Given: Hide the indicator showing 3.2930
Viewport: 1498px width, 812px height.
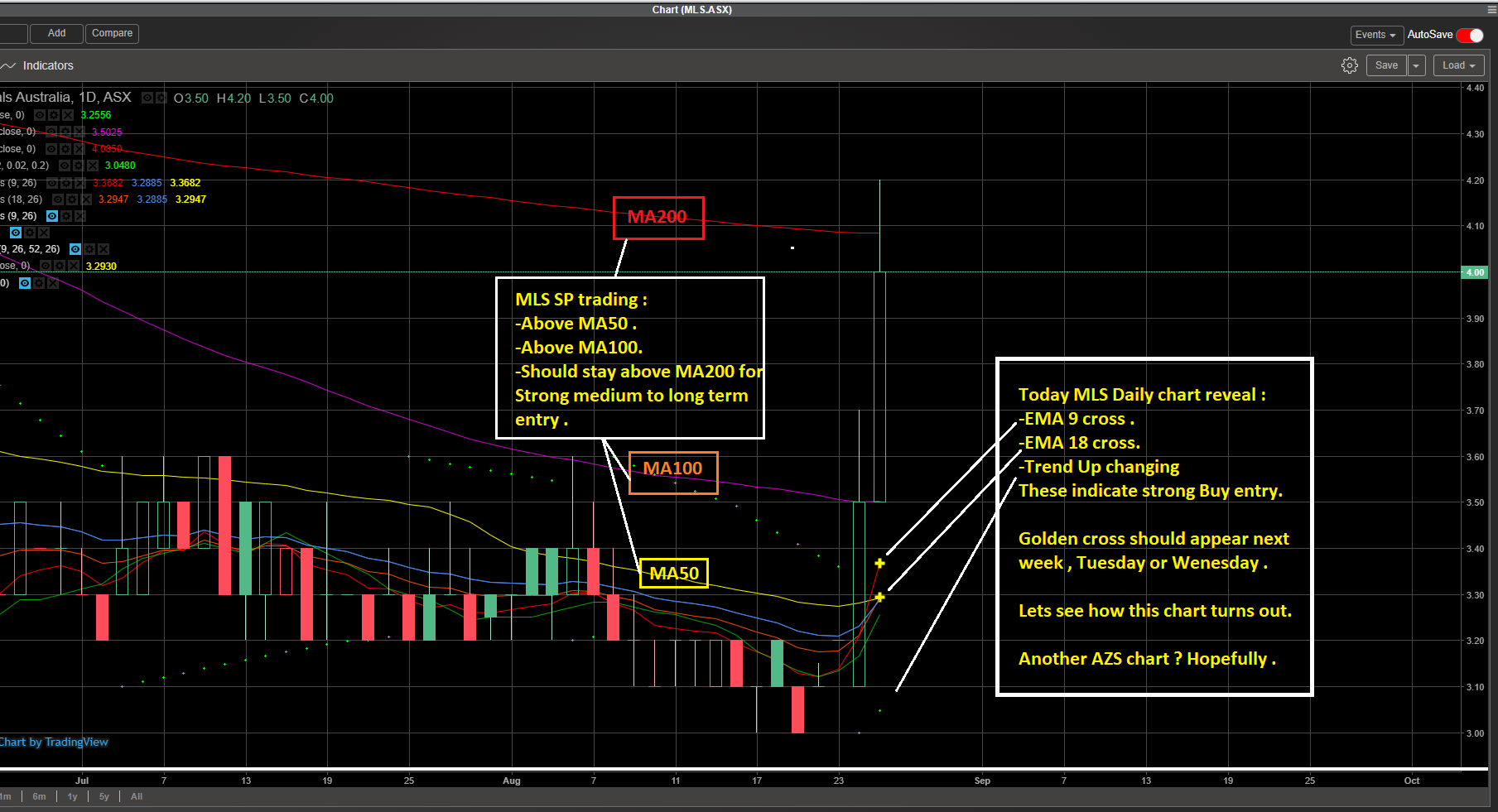Looking at the screenshot, I should tap(46, 266).
